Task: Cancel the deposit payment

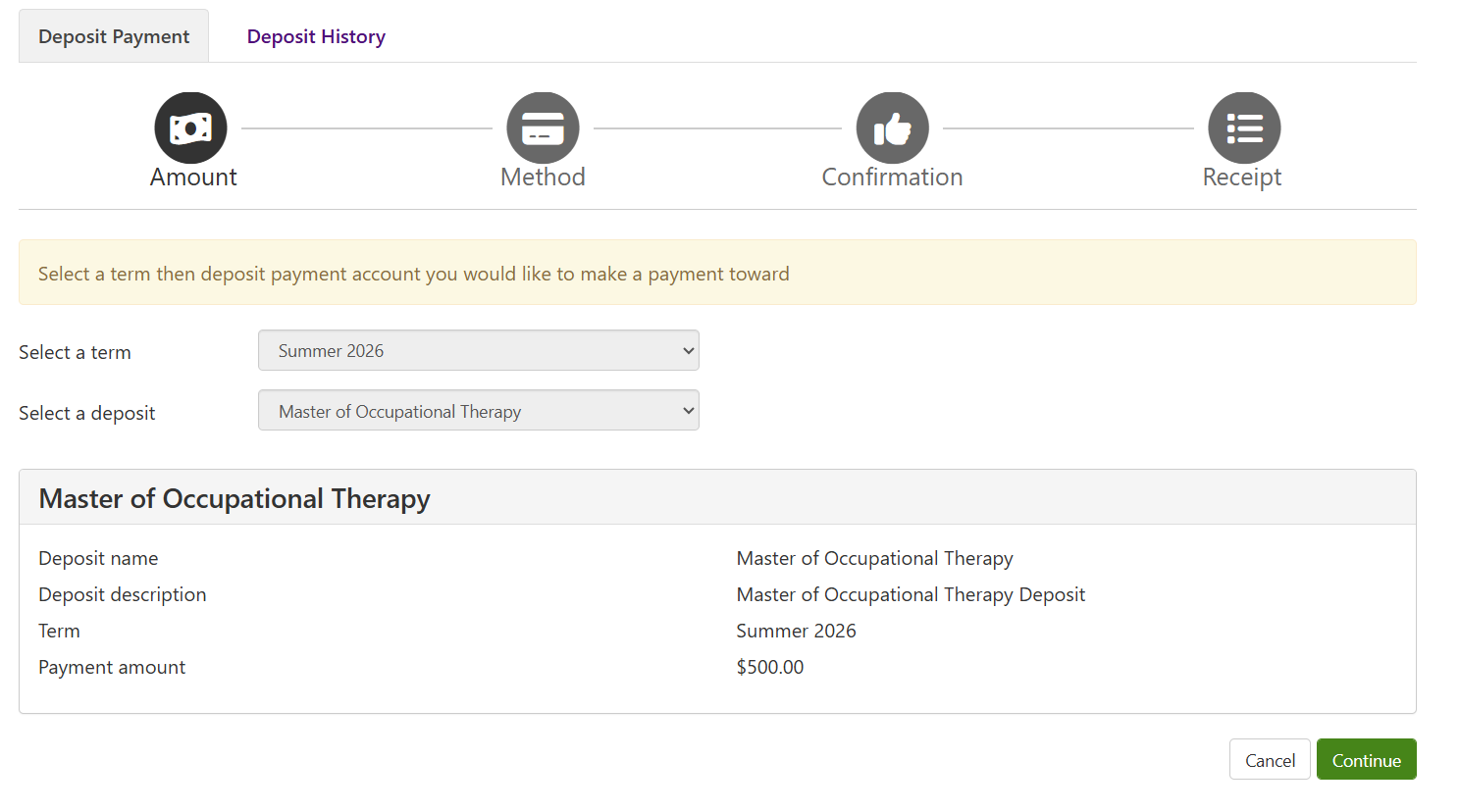Action: tap(1270, 760)
